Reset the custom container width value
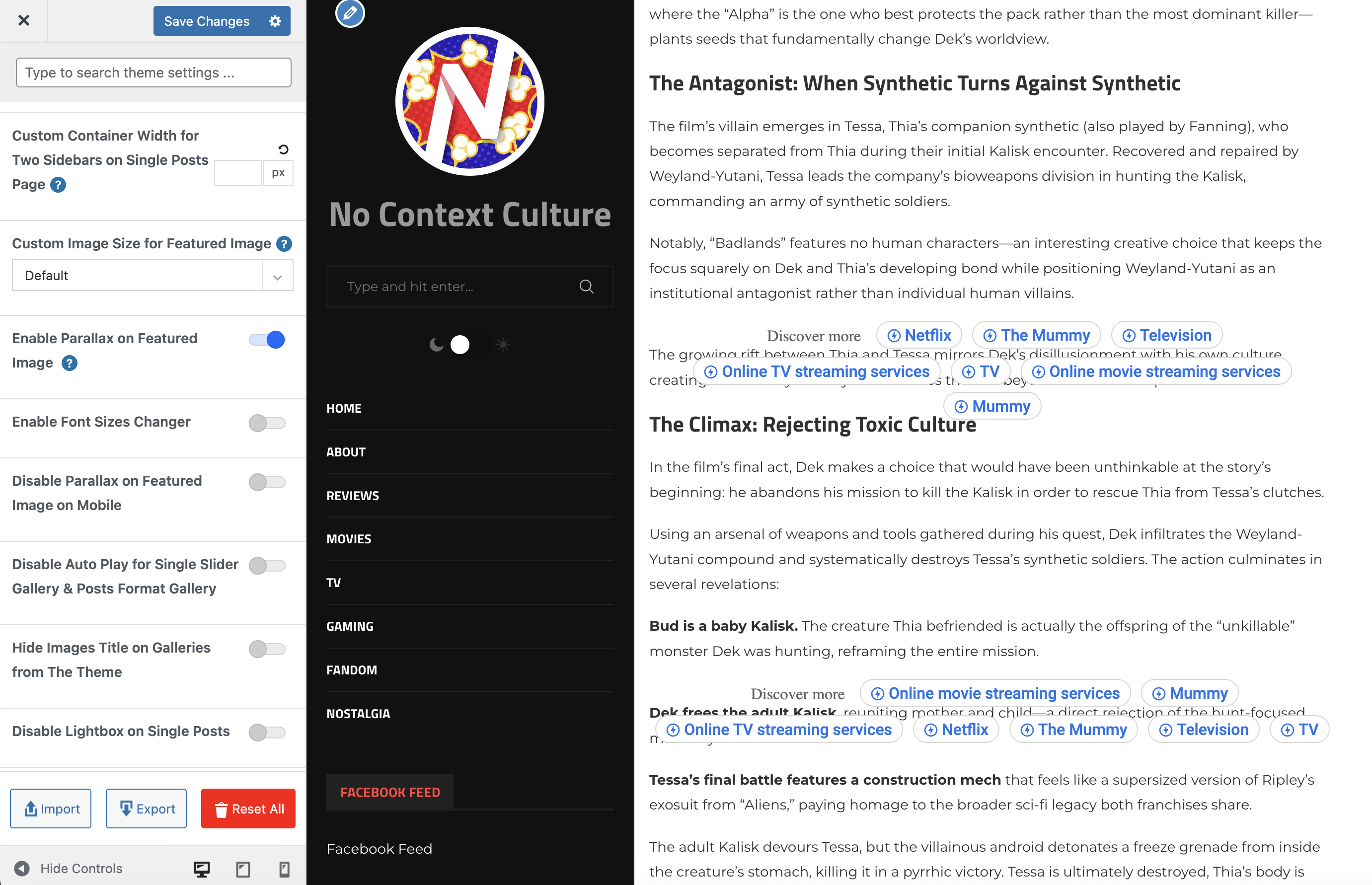The height and width of the screenshot is (885, 1372). click(x=283, y=149)
